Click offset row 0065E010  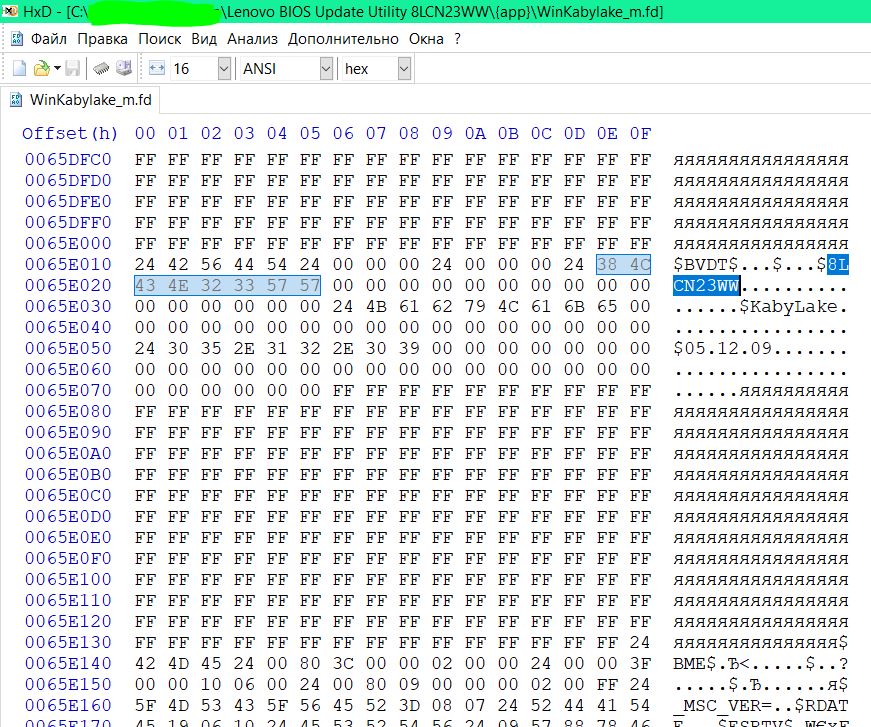click(x=68, y=264)
